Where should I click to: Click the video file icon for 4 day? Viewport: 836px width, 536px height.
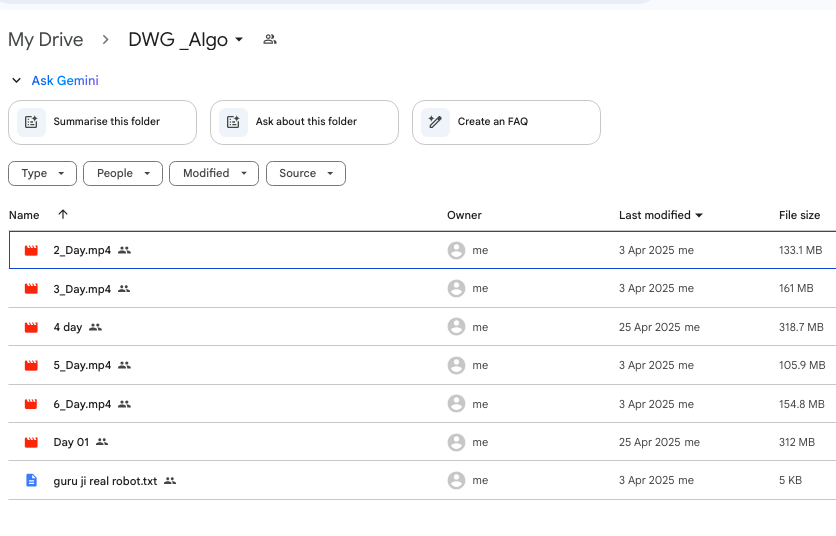coord(31,327)
